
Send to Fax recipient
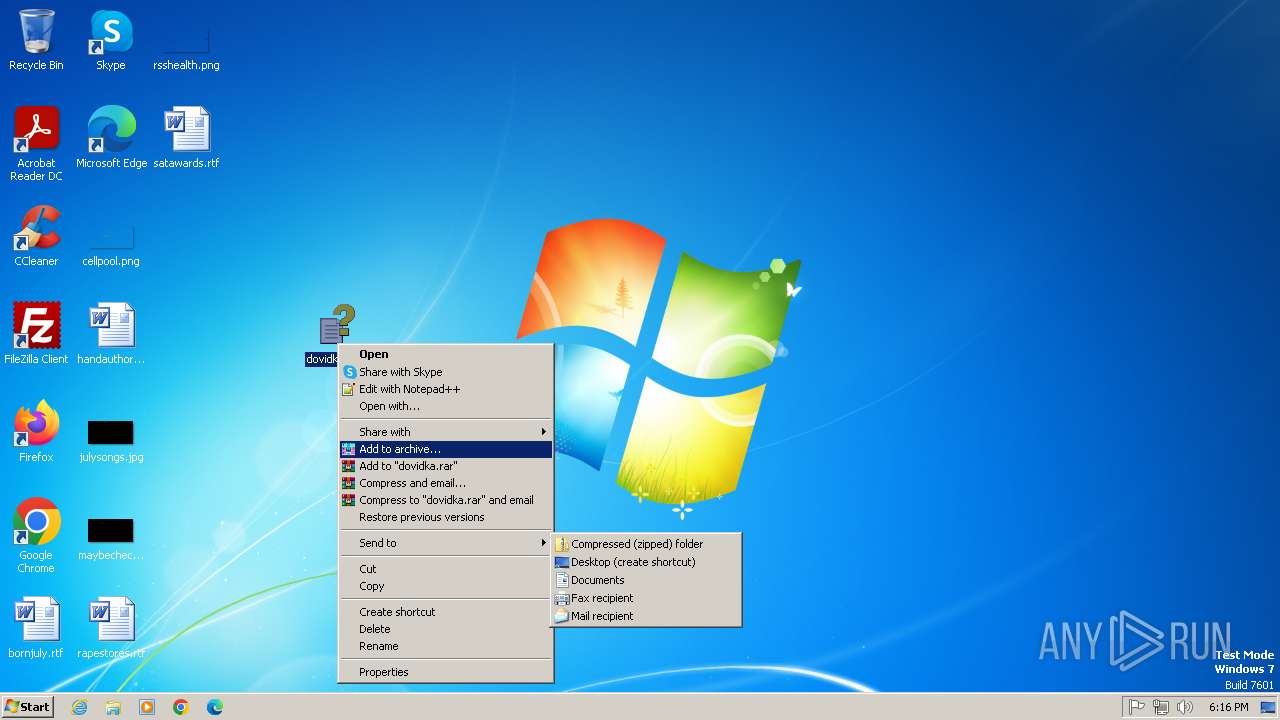(647, 598)
